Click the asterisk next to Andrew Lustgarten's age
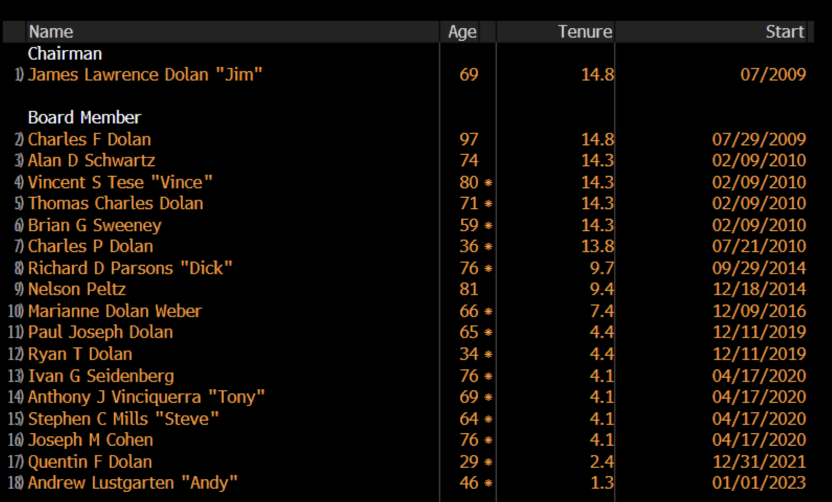 click(489, 484)
